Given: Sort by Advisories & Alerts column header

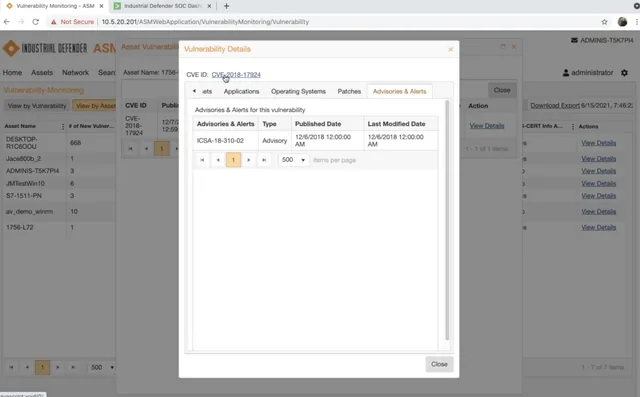Looking at the screenshot, I should [225, 124].
